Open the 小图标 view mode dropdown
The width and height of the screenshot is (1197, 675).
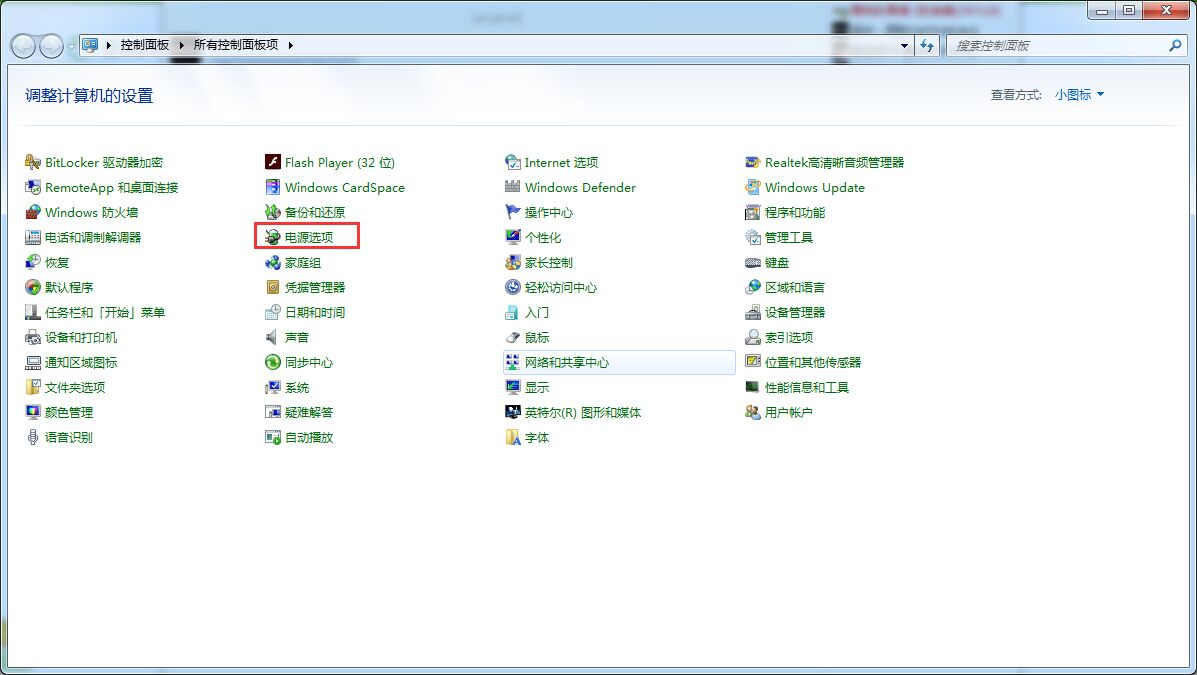(1079, 95)
